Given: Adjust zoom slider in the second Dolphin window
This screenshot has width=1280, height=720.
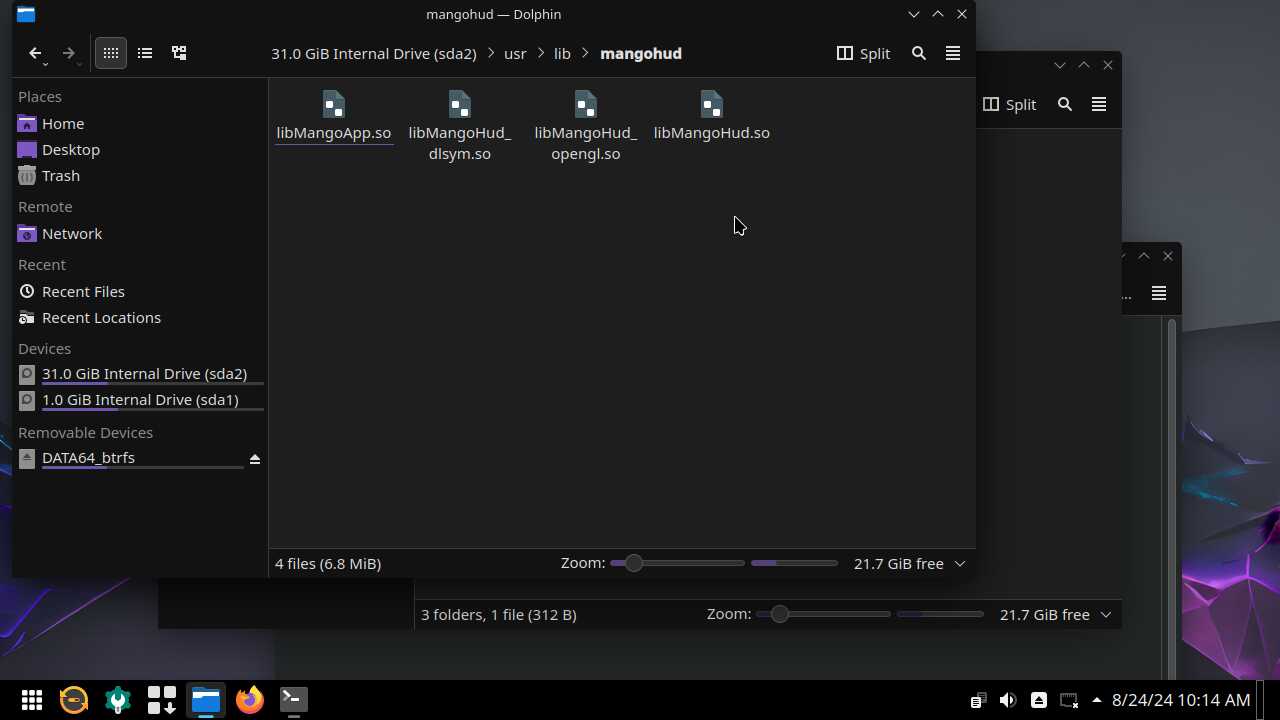Looking at the screenshot, I should [823, 614].
